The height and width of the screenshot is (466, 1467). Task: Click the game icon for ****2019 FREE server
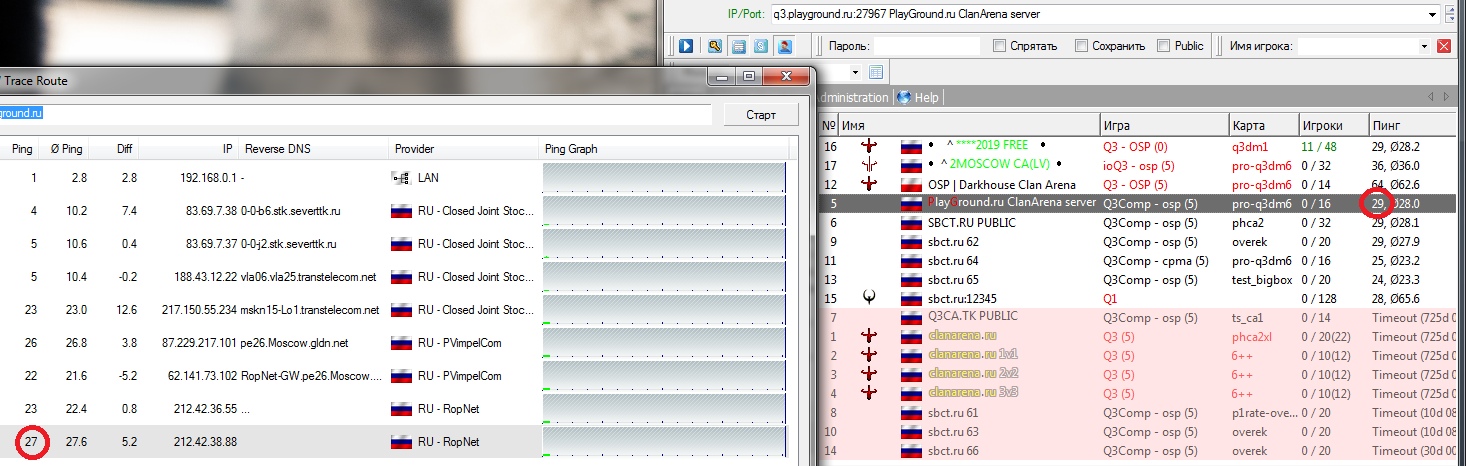[870, 146]
